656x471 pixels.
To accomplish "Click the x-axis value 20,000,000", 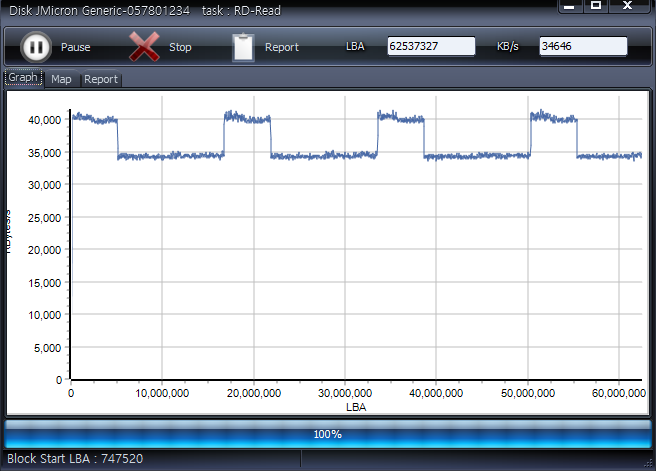I will [254, 393].
